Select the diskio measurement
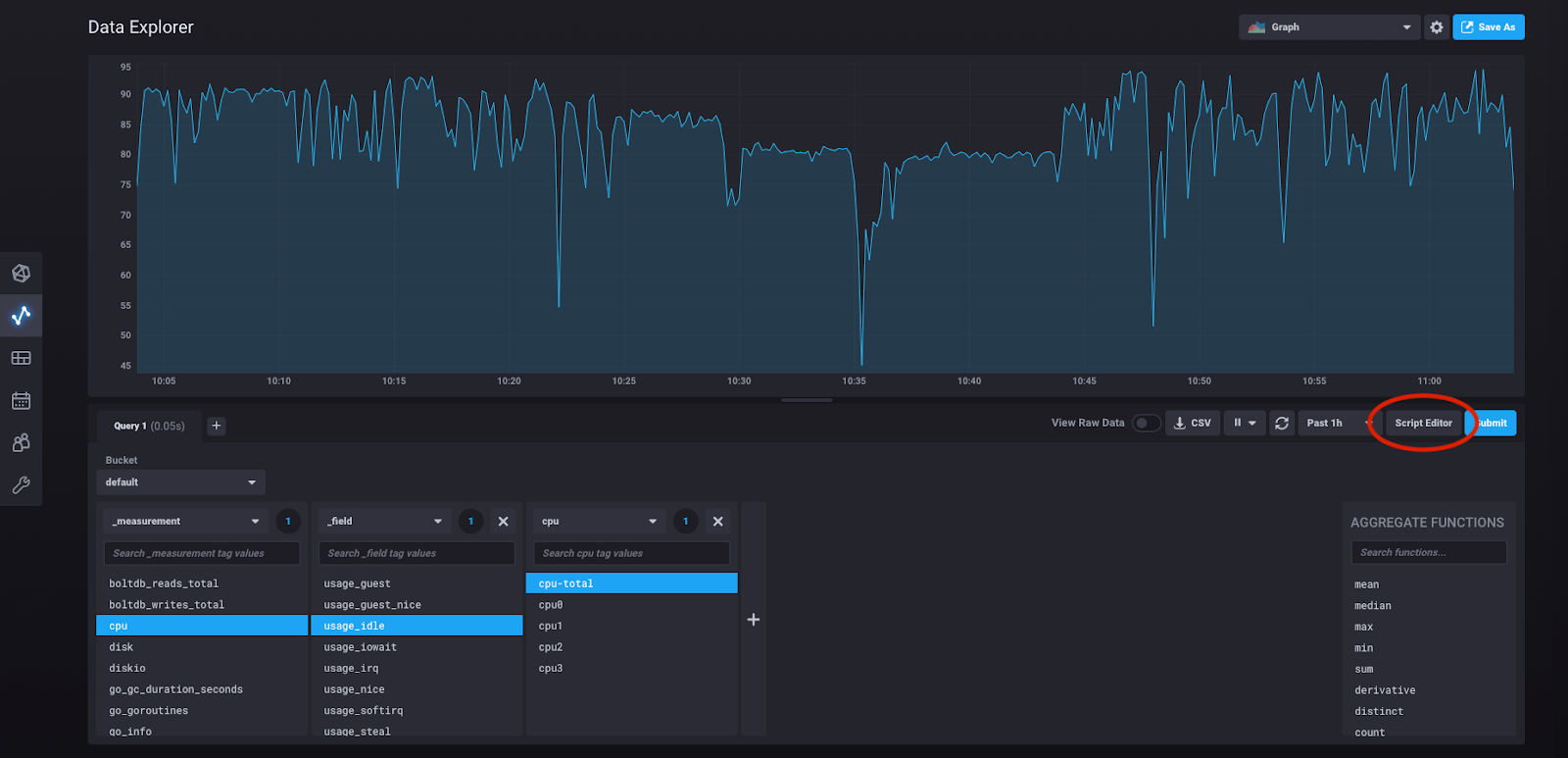Screen dimensions: 1568x758 click(x=202, y=668)
